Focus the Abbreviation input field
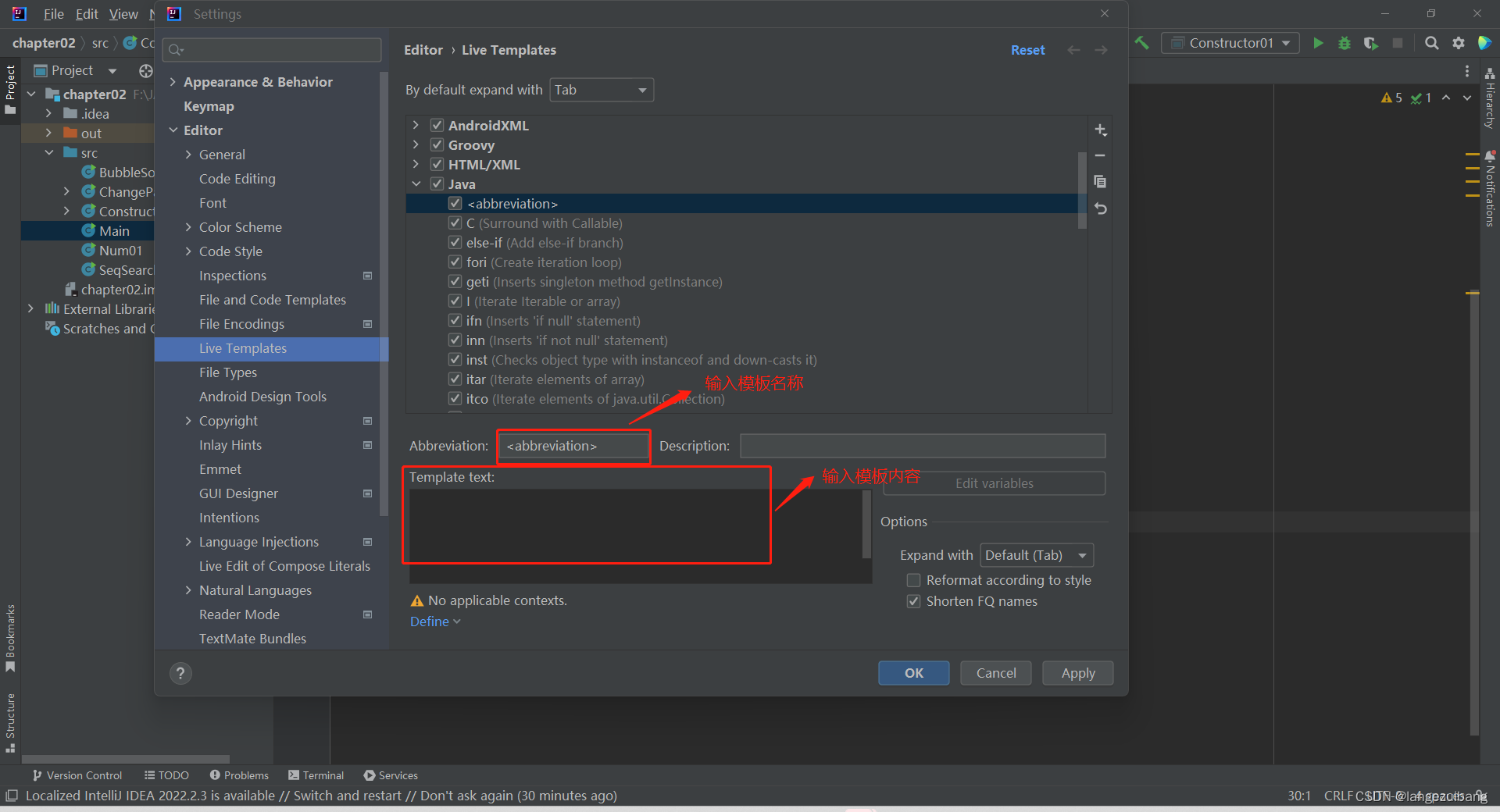The width and height of the screenshot is (1500, 812). coord(573,446)
